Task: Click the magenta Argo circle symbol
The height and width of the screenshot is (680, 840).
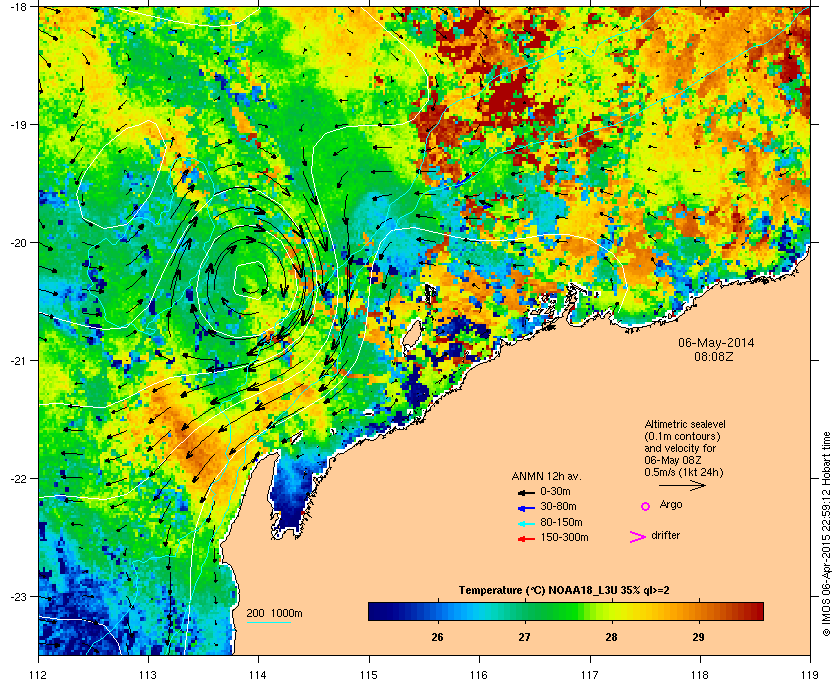Action: [646, 506]
